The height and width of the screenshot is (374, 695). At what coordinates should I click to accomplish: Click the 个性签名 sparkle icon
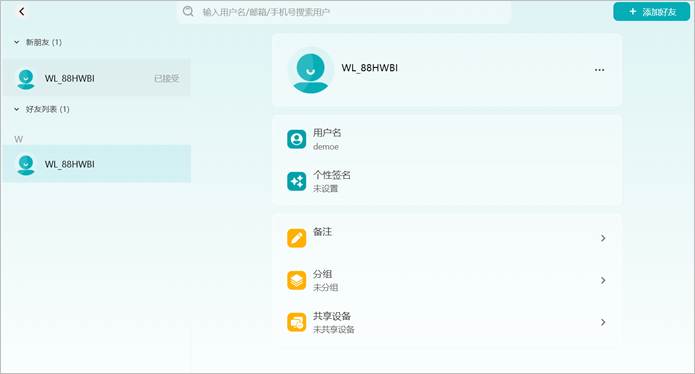pos(297,181)
